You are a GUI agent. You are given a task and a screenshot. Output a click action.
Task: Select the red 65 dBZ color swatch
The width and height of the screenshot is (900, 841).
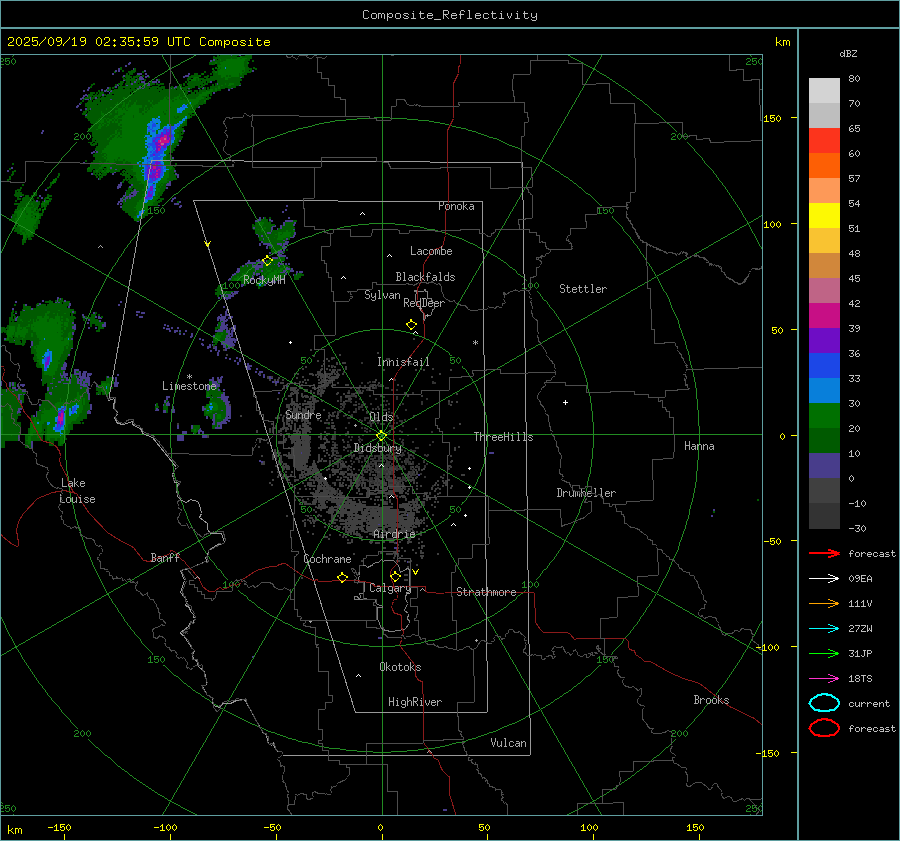(x=824, y=140)
